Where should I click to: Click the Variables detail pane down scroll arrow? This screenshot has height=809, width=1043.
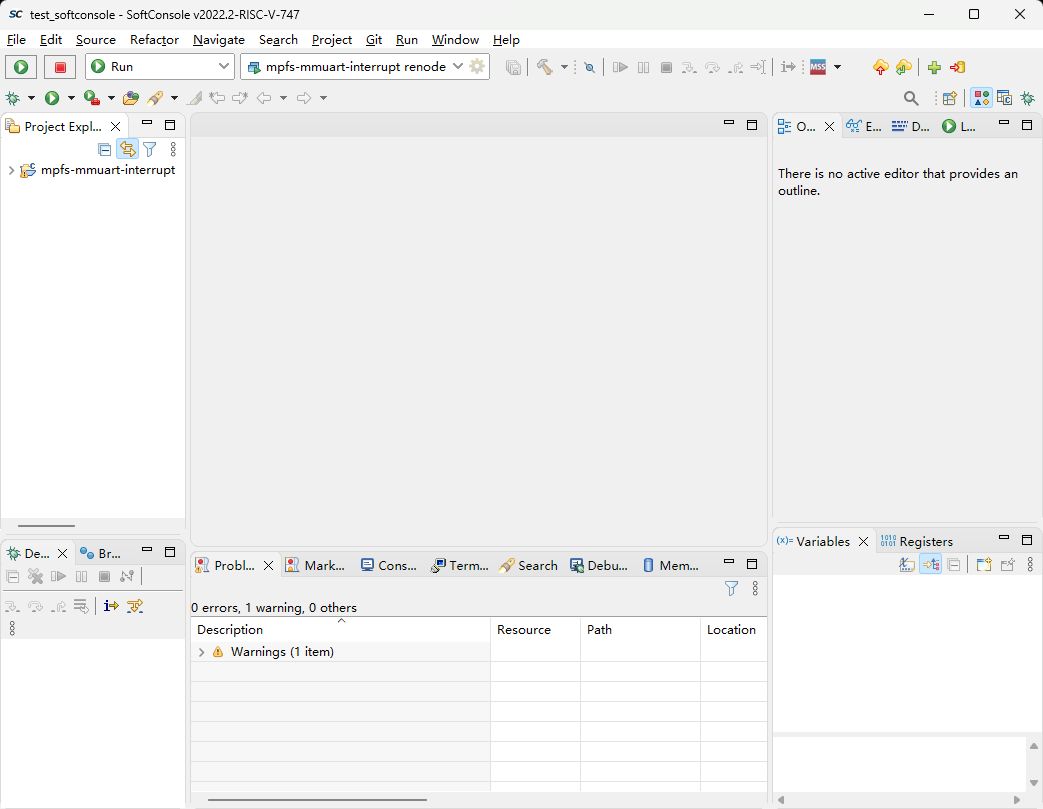(x=1034, y=782)
